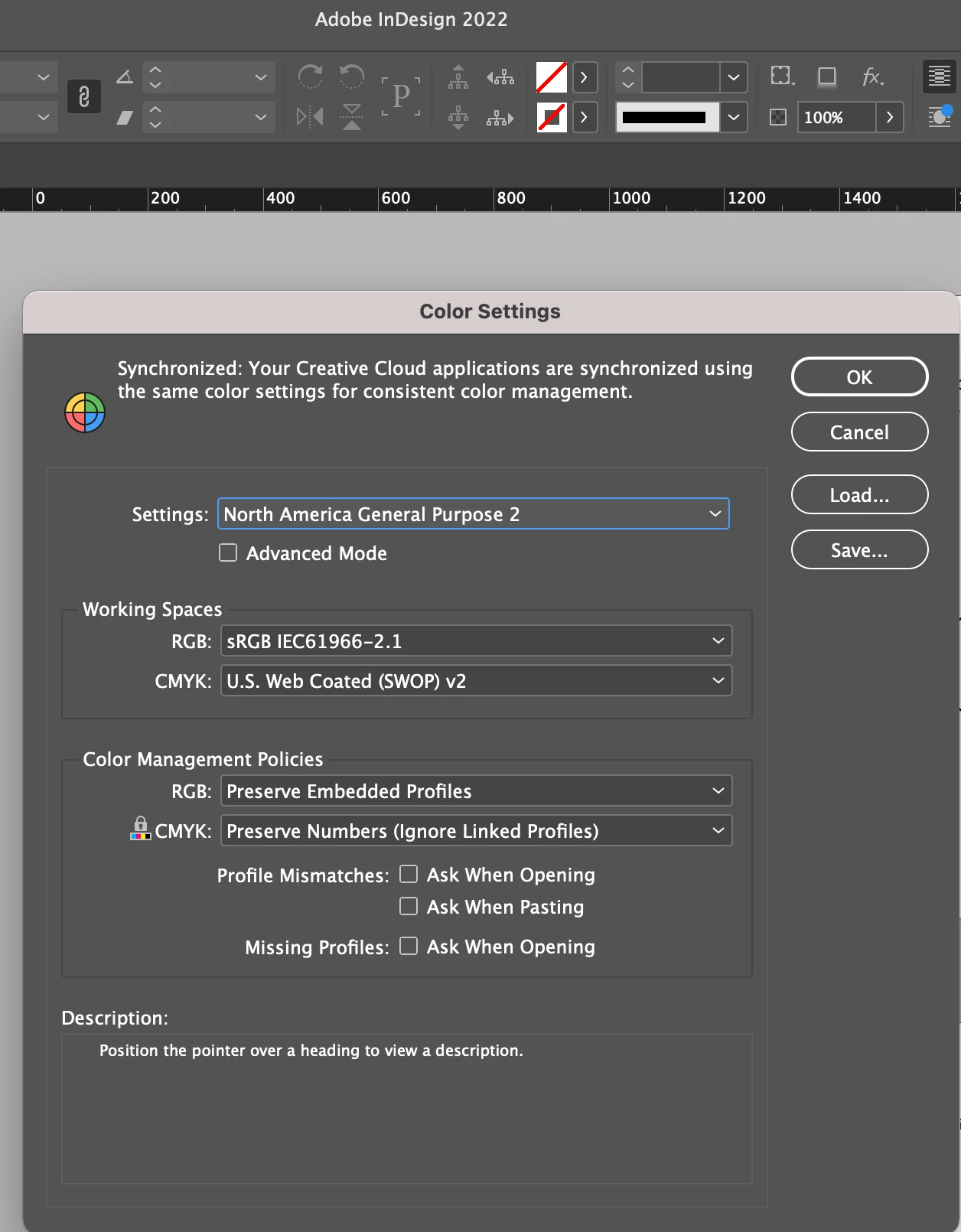Click the stroke weight input field
The height and width of the screenshot is (1232, 961).
680,77
